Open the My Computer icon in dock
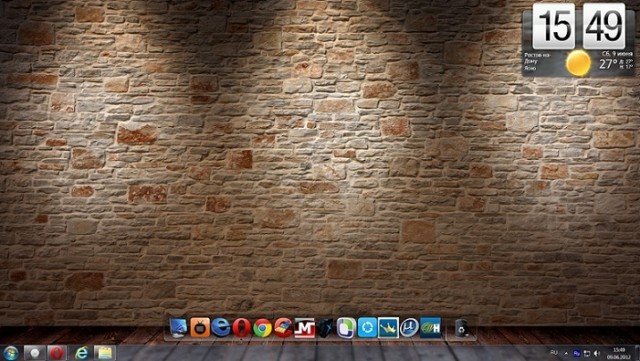Image resolution: width=640 pixels, height=361 pixels. [x=178, y=328]
